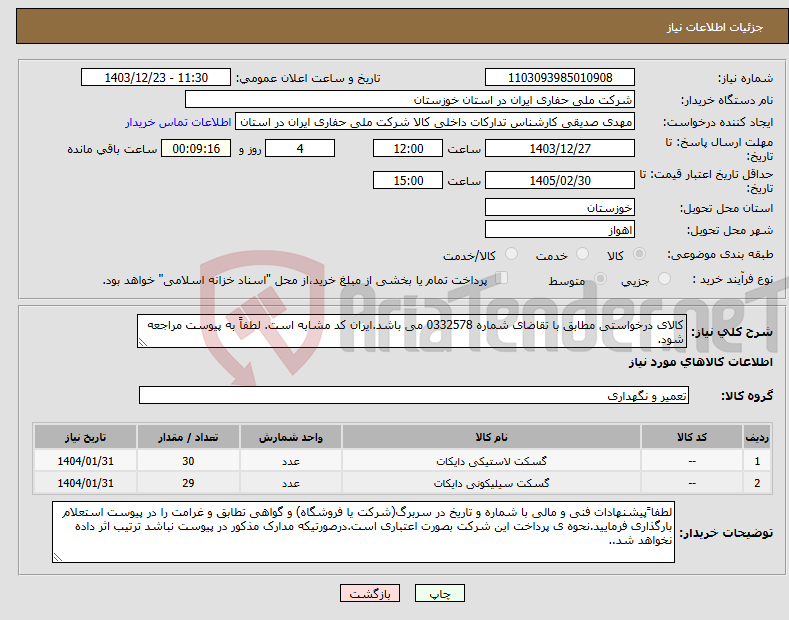Select the جزیی purchase type radio
789x620 pixels.
(664, 278)
